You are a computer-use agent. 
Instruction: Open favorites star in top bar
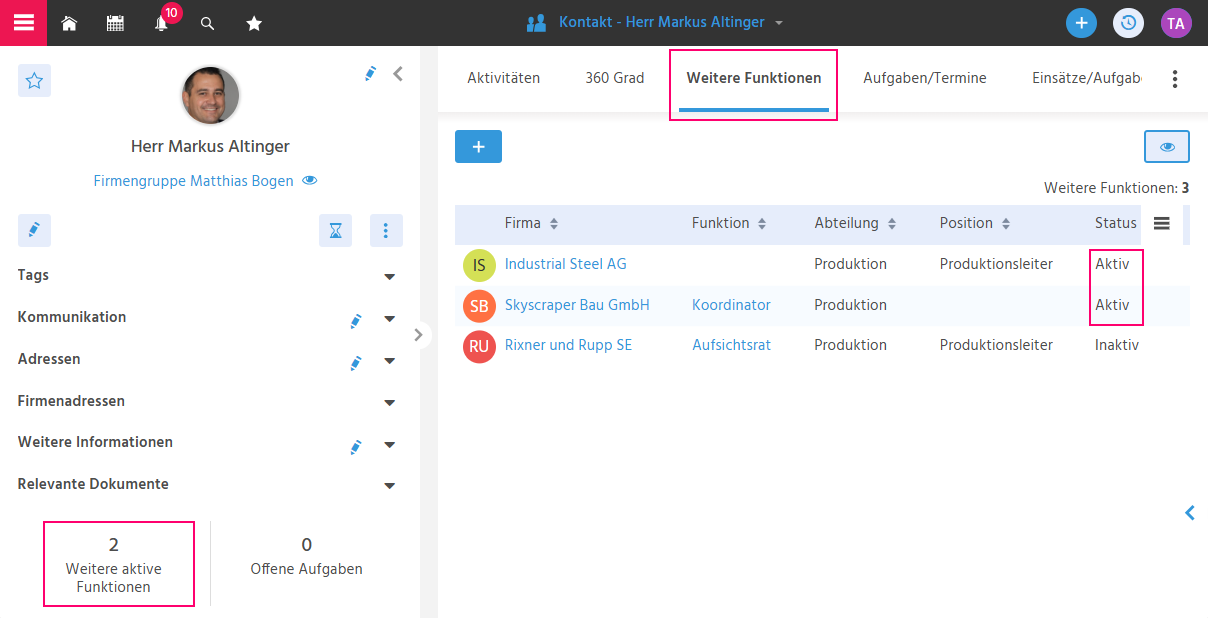point(254,23)
